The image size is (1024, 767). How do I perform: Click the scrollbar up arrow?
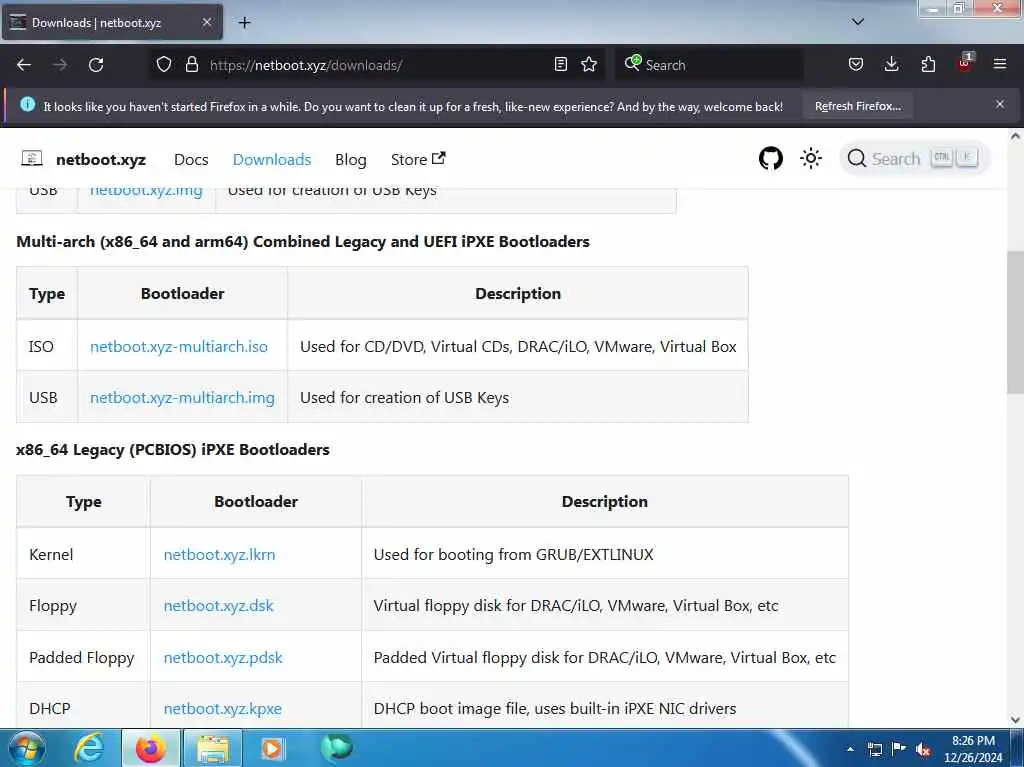pyautogui.click(x=1015, y=137)
